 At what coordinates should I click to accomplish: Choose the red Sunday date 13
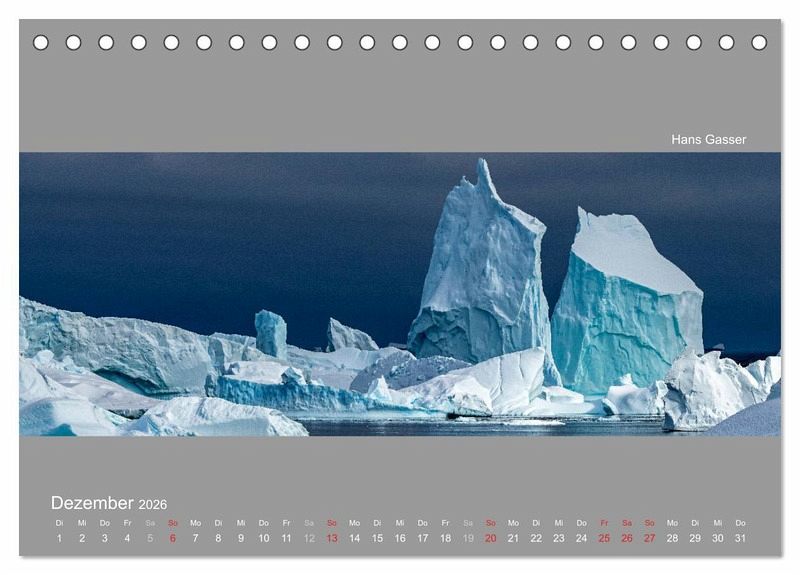pyautogui.click(x=332, y=538)
